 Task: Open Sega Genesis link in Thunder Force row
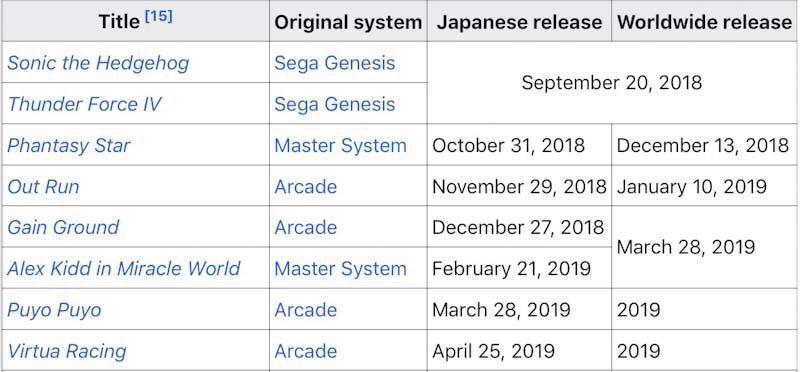coord(335,104)
